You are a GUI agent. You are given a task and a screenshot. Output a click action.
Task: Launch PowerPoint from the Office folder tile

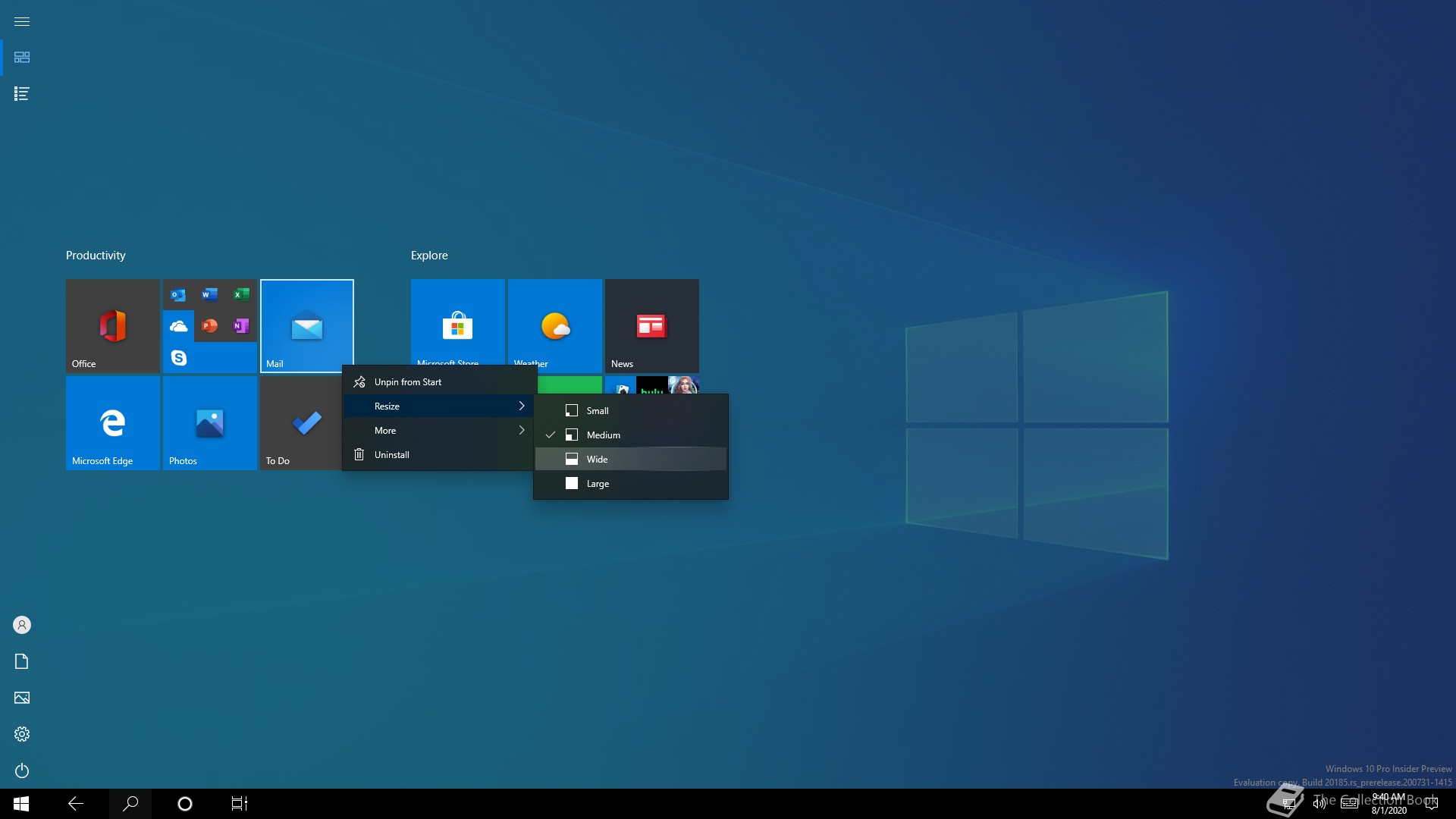210,326
